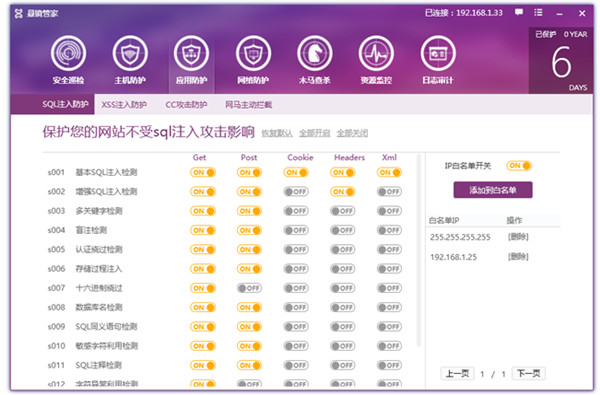
Task: Enable s002 Cookie switch
Action: [x=296, y=192]
